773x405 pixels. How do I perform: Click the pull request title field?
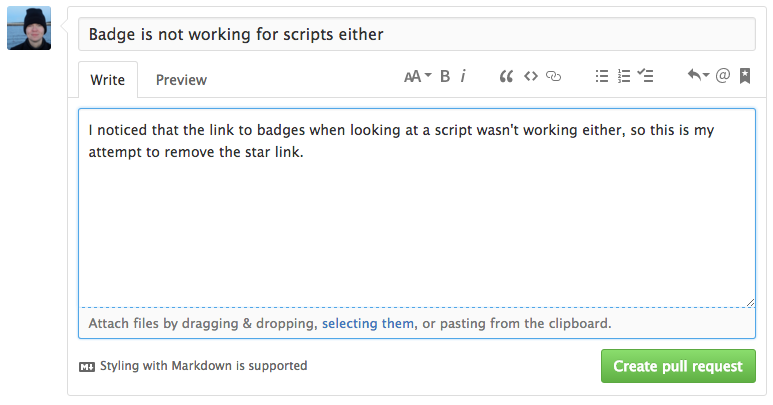417,34
